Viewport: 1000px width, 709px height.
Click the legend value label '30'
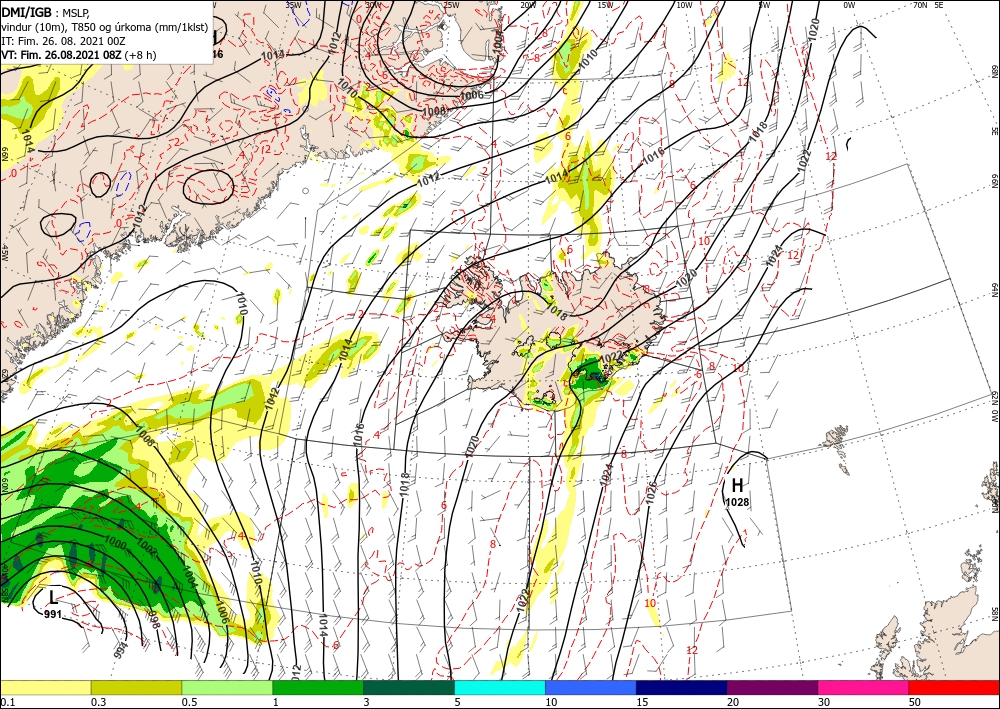pos(824,702)
